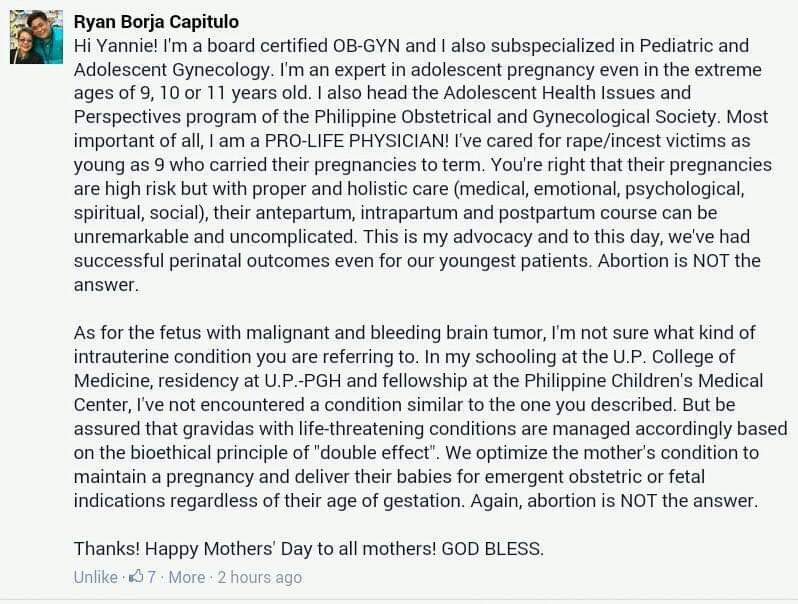This screenshot has height=604, width=798.
Task: Click "Adolescent Health Issues and" program text
Action: (567, 93)
